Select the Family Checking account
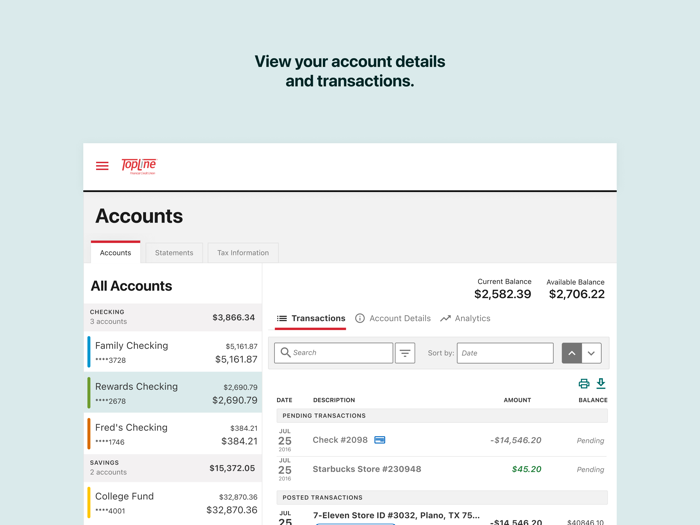The height and width of the screenshot is (525, 700). pyautogui.click(x=173, y=352)
